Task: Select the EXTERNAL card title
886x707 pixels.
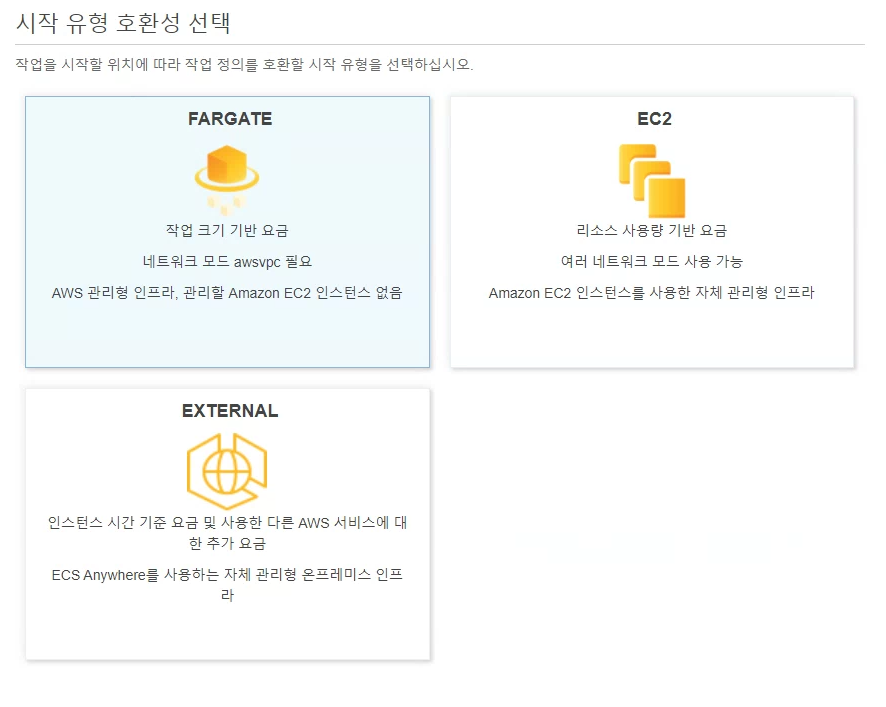Action: [230, 411]
